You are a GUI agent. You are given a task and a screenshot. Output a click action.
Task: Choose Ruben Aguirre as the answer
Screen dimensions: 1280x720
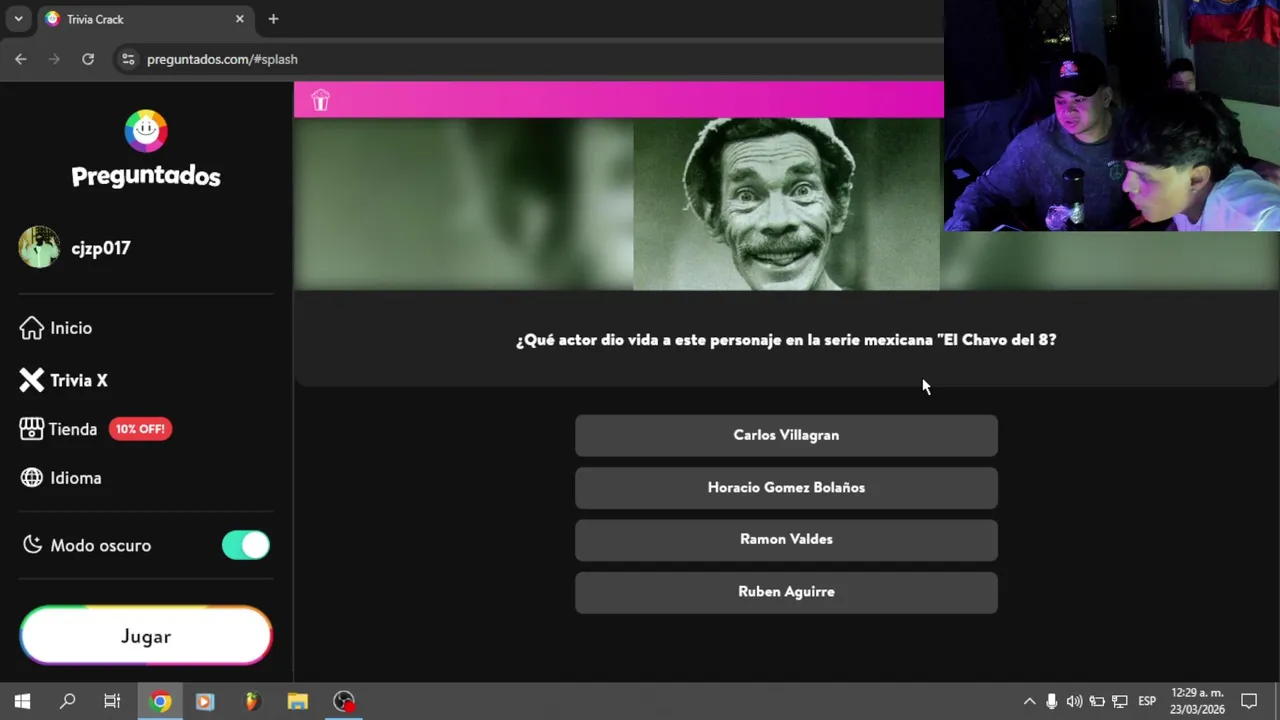786,592
